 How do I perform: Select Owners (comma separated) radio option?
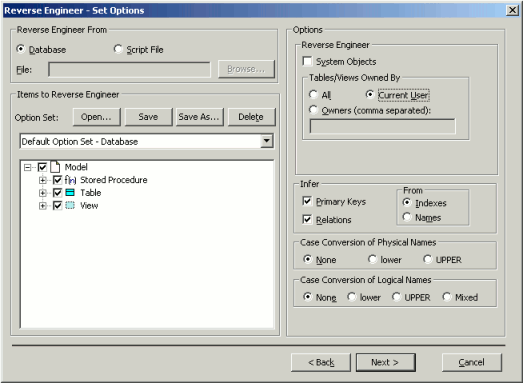click(313, 110)
